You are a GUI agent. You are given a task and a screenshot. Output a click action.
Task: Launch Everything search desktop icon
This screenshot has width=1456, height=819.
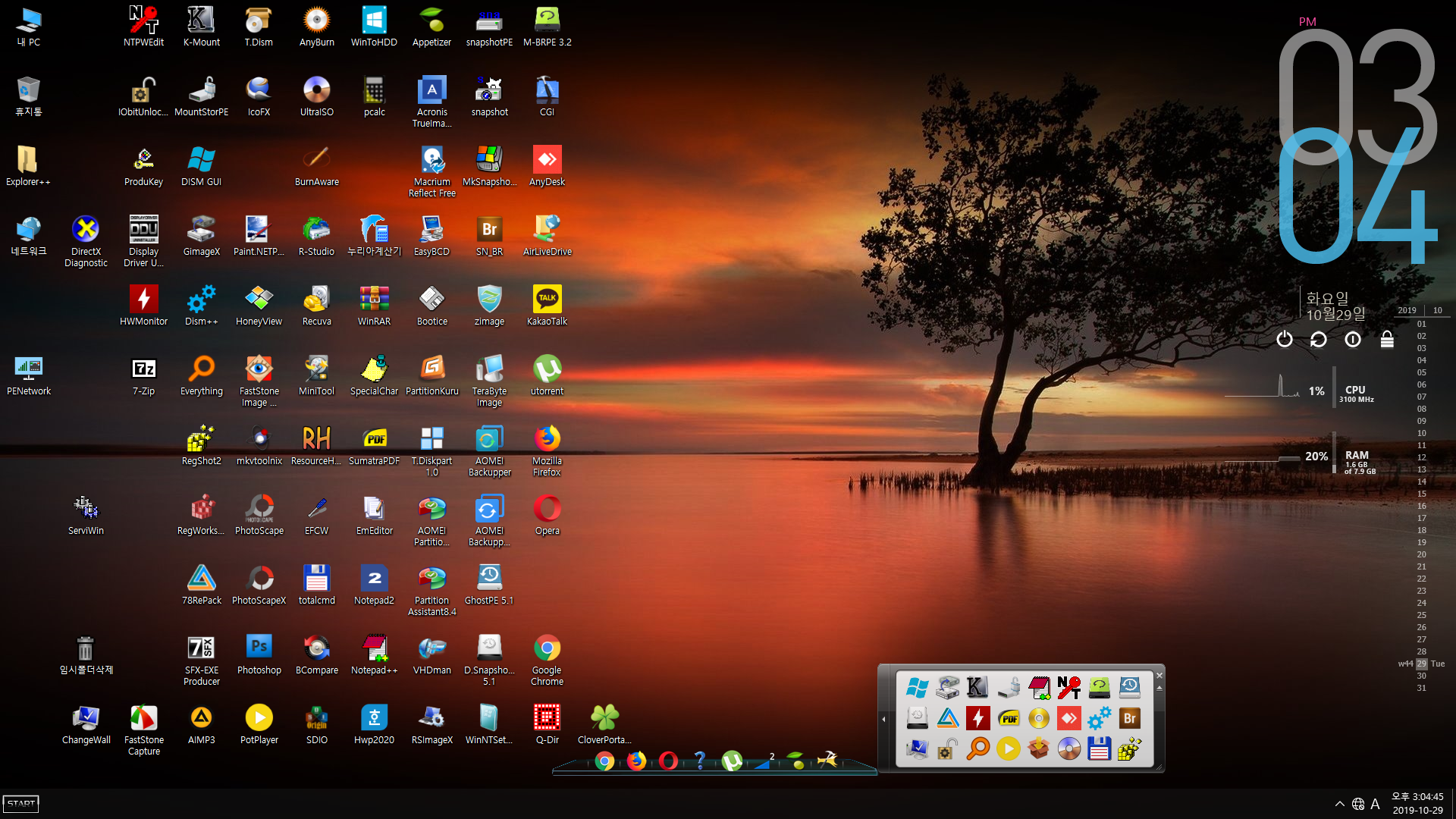(201, 375)
